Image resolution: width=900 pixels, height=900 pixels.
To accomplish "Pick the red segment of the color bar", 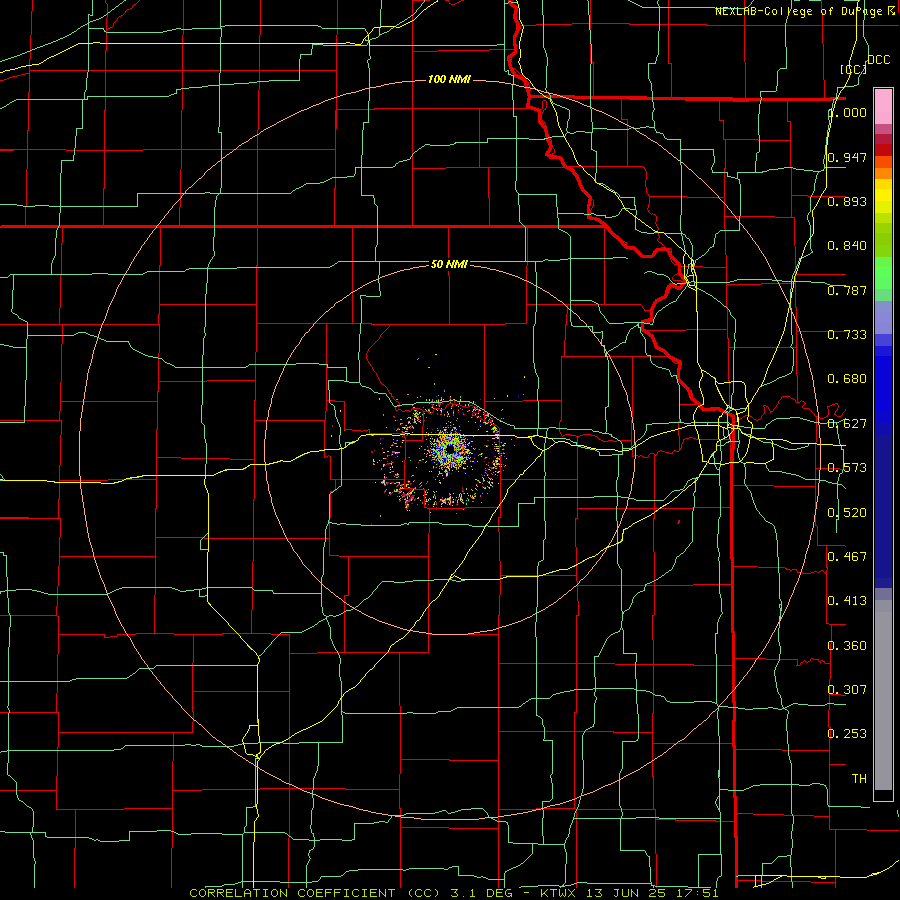I will click(883, 150).
